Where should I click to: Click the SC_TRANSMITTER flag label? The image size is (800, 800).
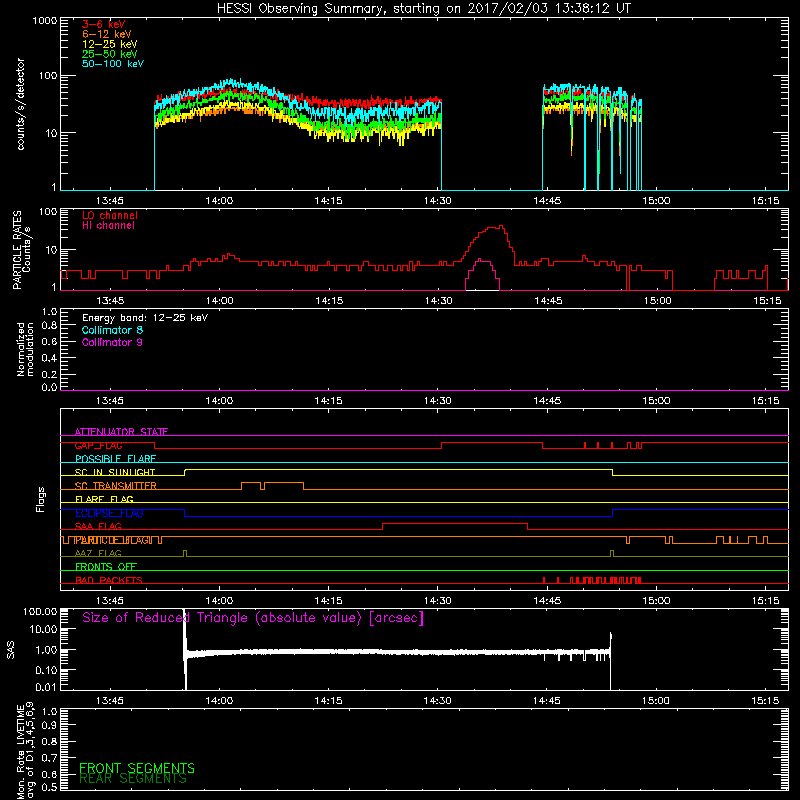click(115, 486)
